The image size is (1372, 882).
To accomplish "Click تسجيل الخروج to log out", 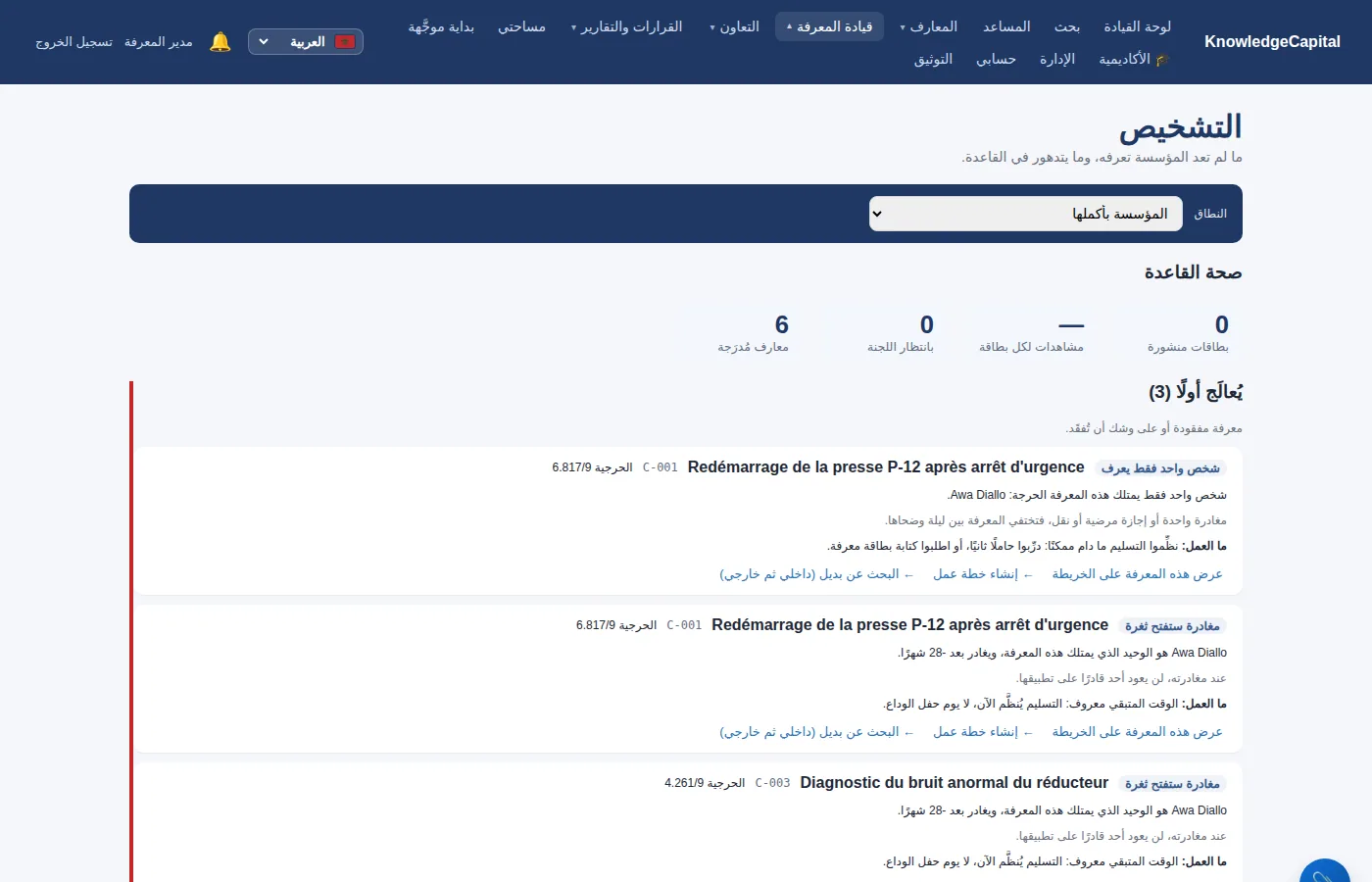I will (x=74, y=42).
